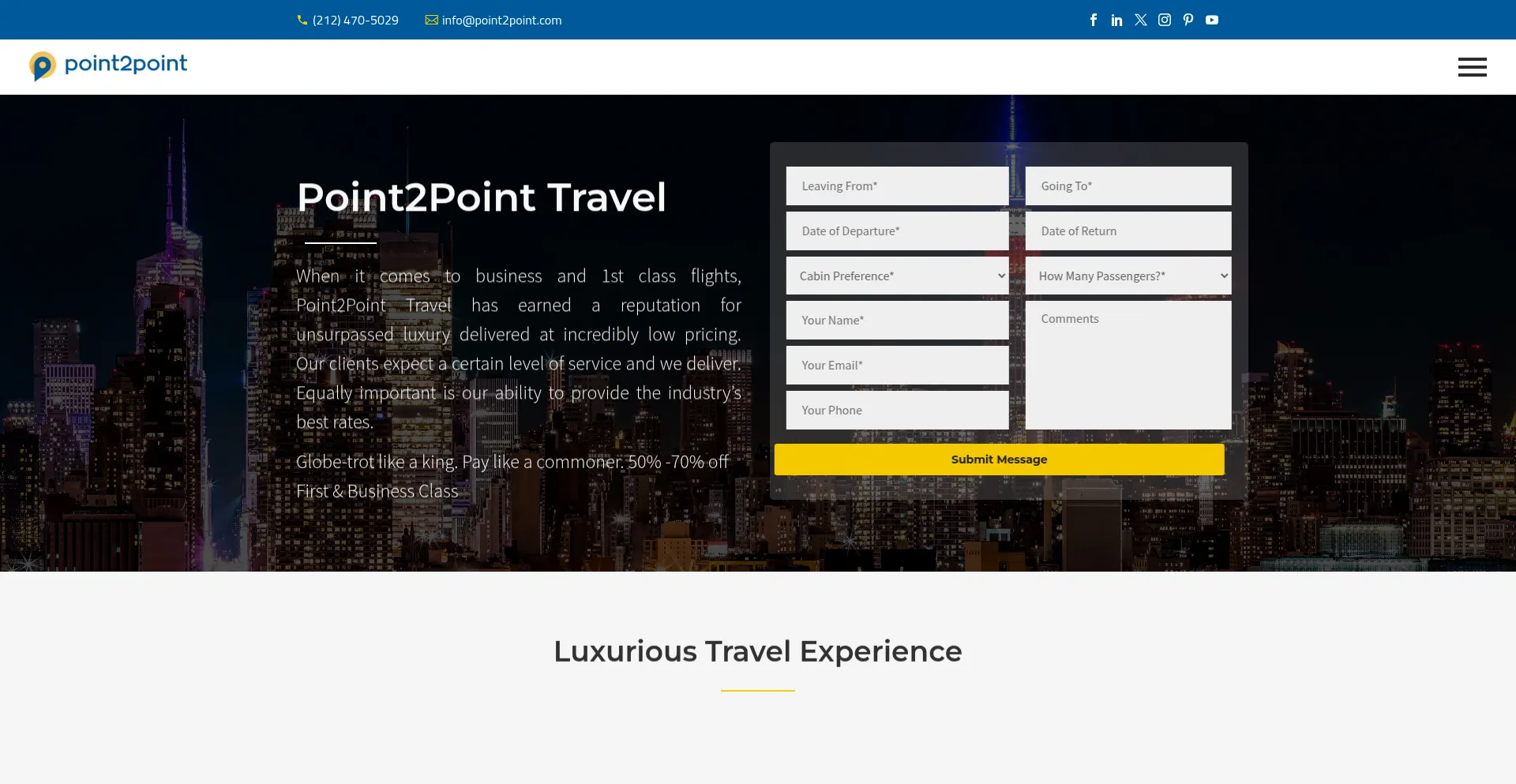Click the (212) 470-5029 phone link
This screenshot has height=784, width=1516.
pos(355,20)
